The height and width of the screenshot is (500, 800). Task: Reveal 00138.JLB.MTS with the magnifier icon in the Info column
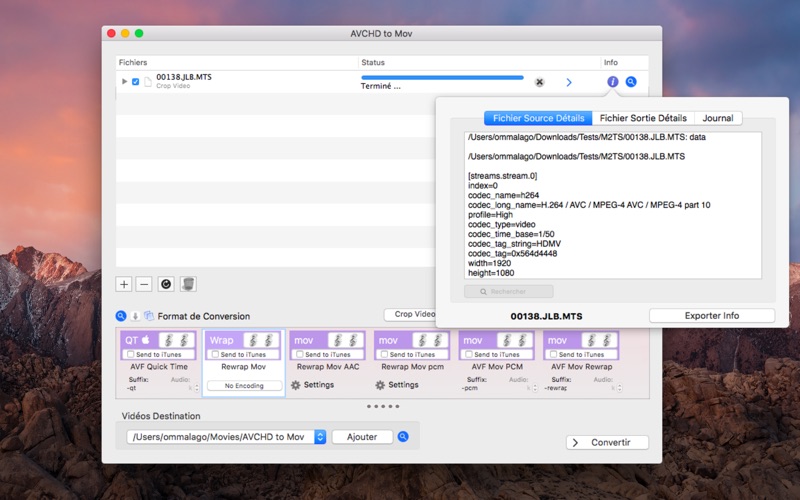631,82
